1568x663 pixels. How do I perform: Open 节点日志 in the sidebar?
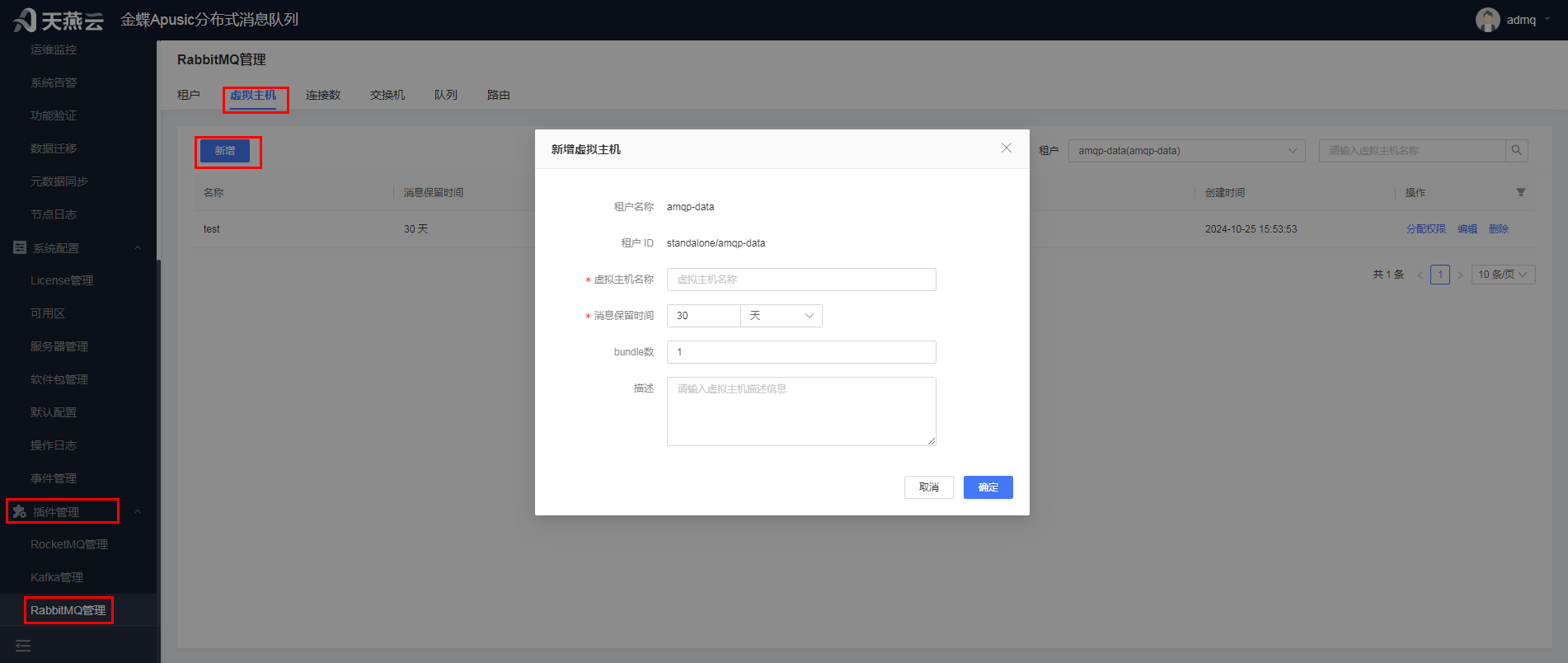54,214
